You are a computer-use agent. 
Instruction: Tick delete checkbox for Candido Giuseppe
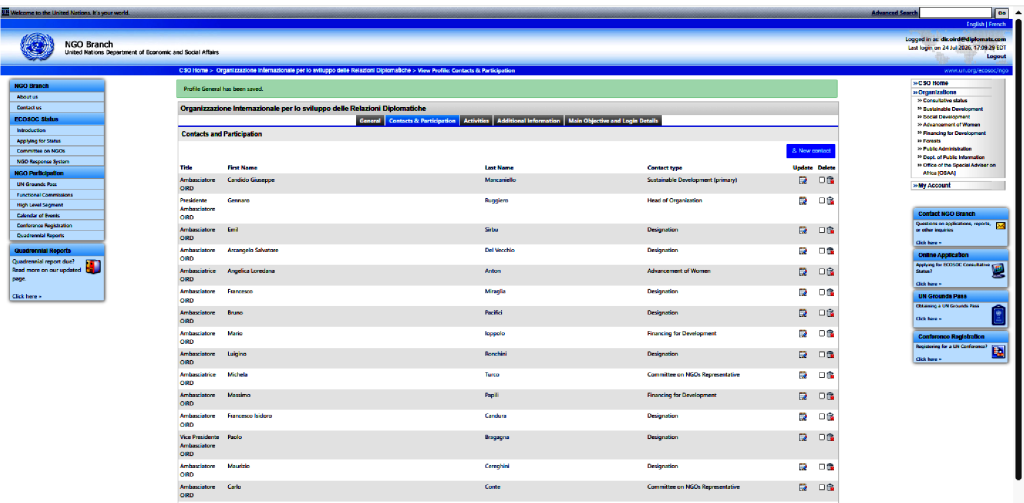(x=822, y=180)
